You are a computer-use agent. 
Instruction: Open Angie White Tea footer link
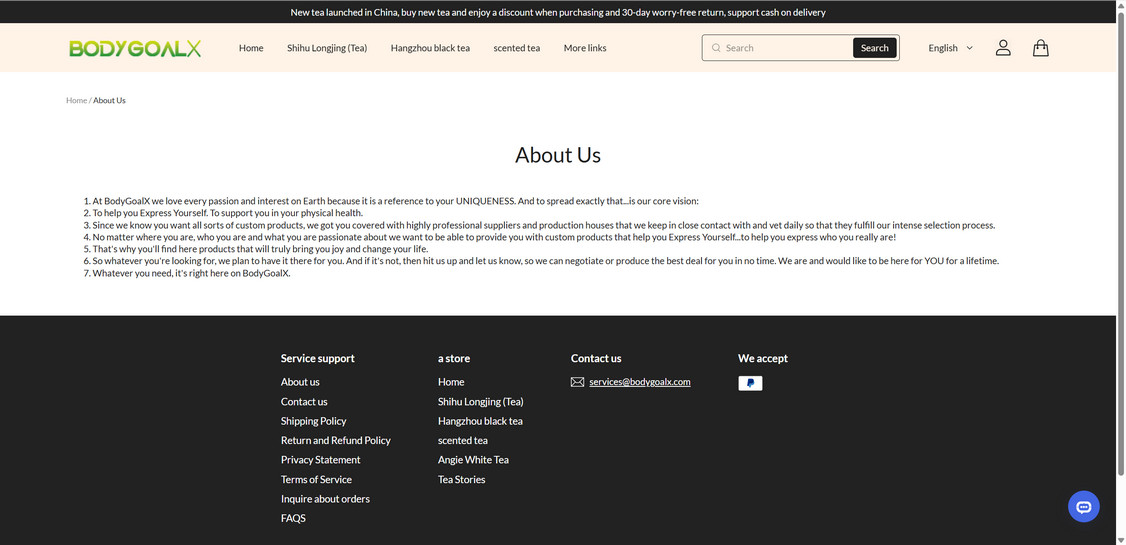tap(473, 460)
